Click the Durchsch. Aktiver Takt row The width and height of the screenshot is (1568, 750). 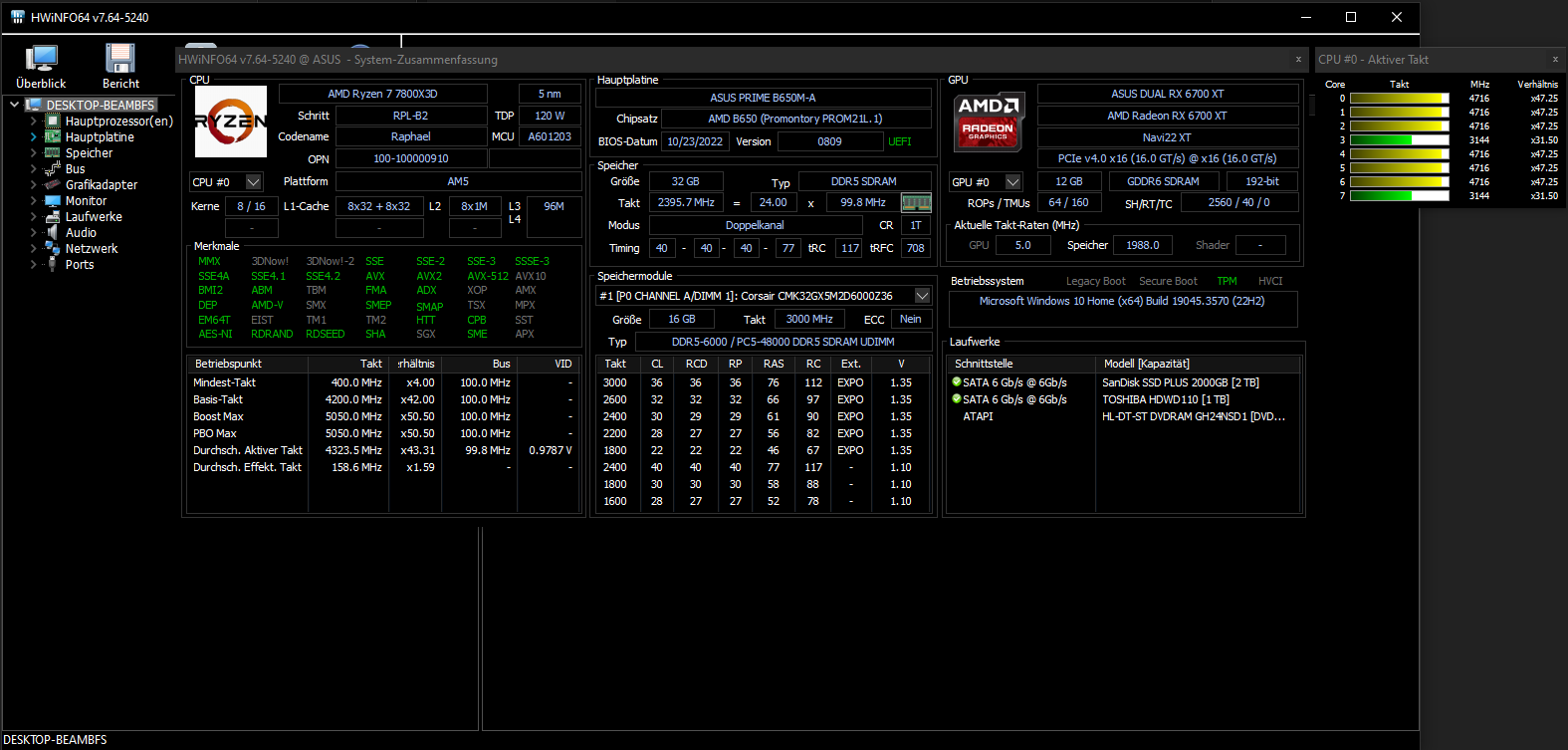coord(382,450)
